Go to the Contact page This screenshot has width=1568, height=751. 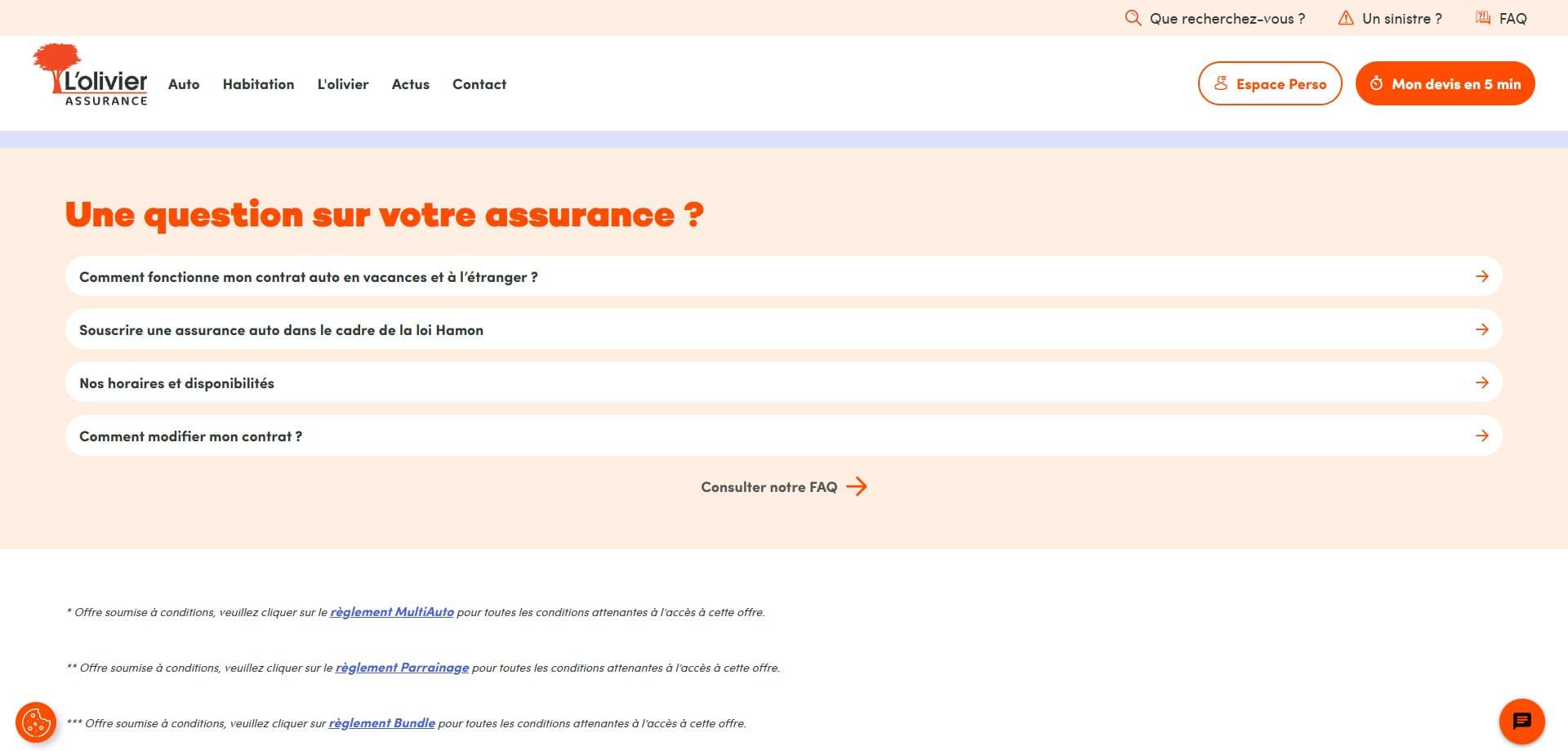pyautogui.click(x=479, y=84)
